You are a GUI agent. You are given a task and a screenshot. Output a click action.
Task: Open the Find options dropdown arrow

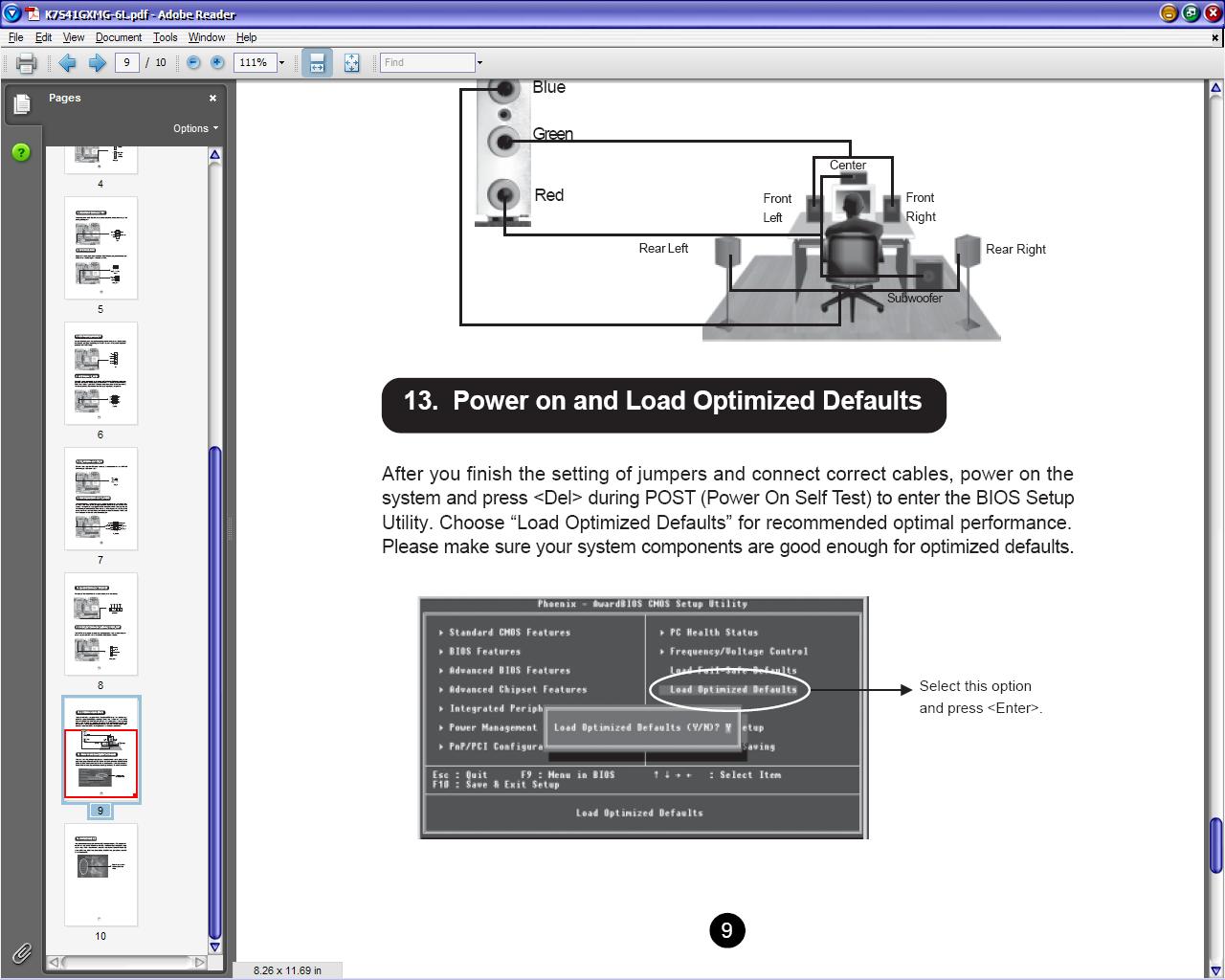479,62
